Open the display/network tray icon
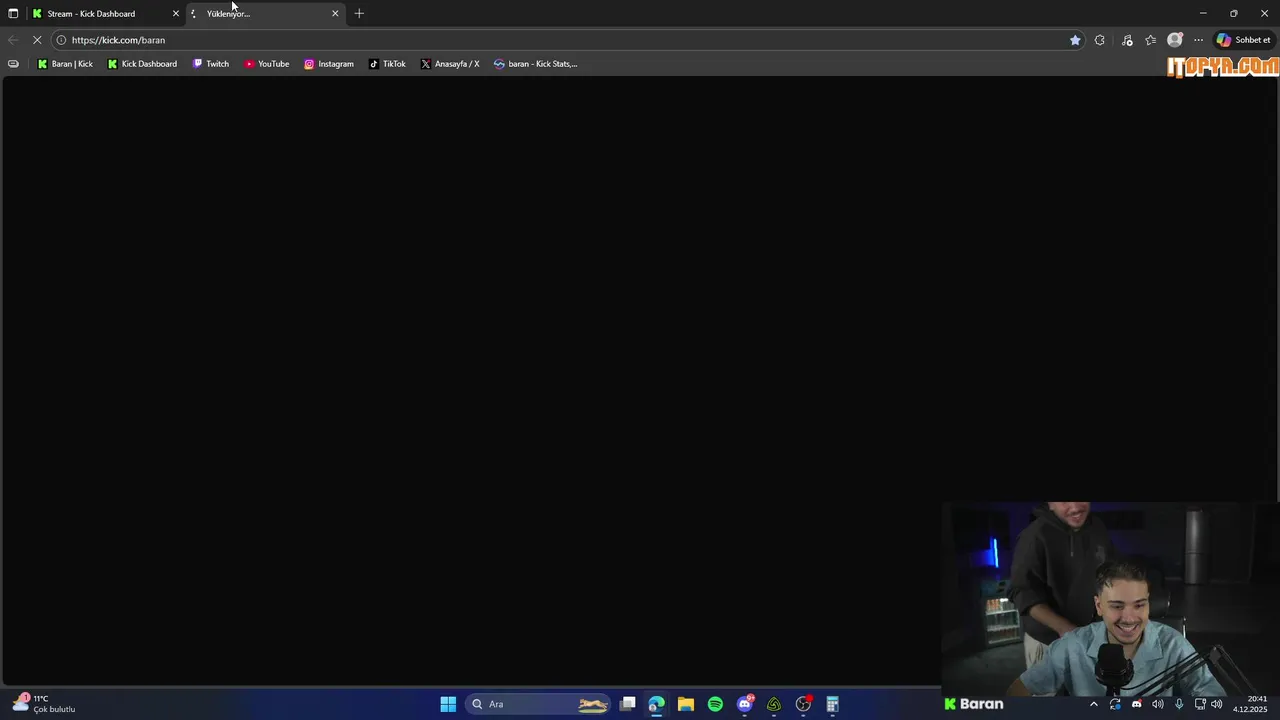The width and height of the screenshot is (1280, 720). tap(1200, 704)
